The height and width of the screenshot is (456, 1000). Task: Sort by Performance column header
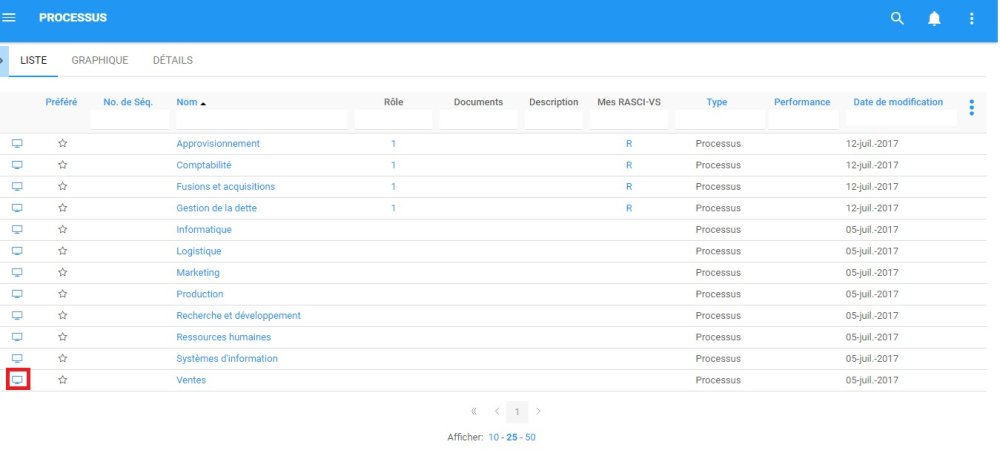pyautogui.click(x=802, y=102)
